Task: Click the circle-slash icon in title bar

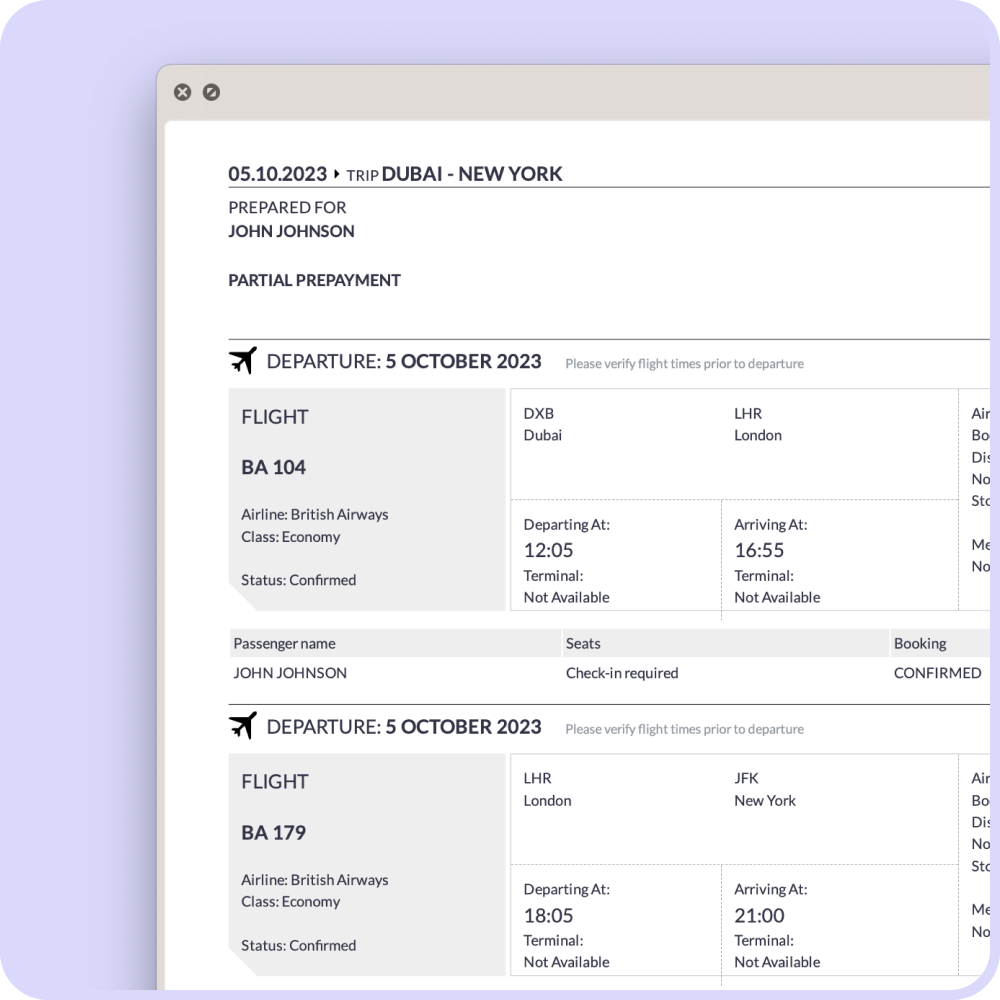Action: point(211,92)
